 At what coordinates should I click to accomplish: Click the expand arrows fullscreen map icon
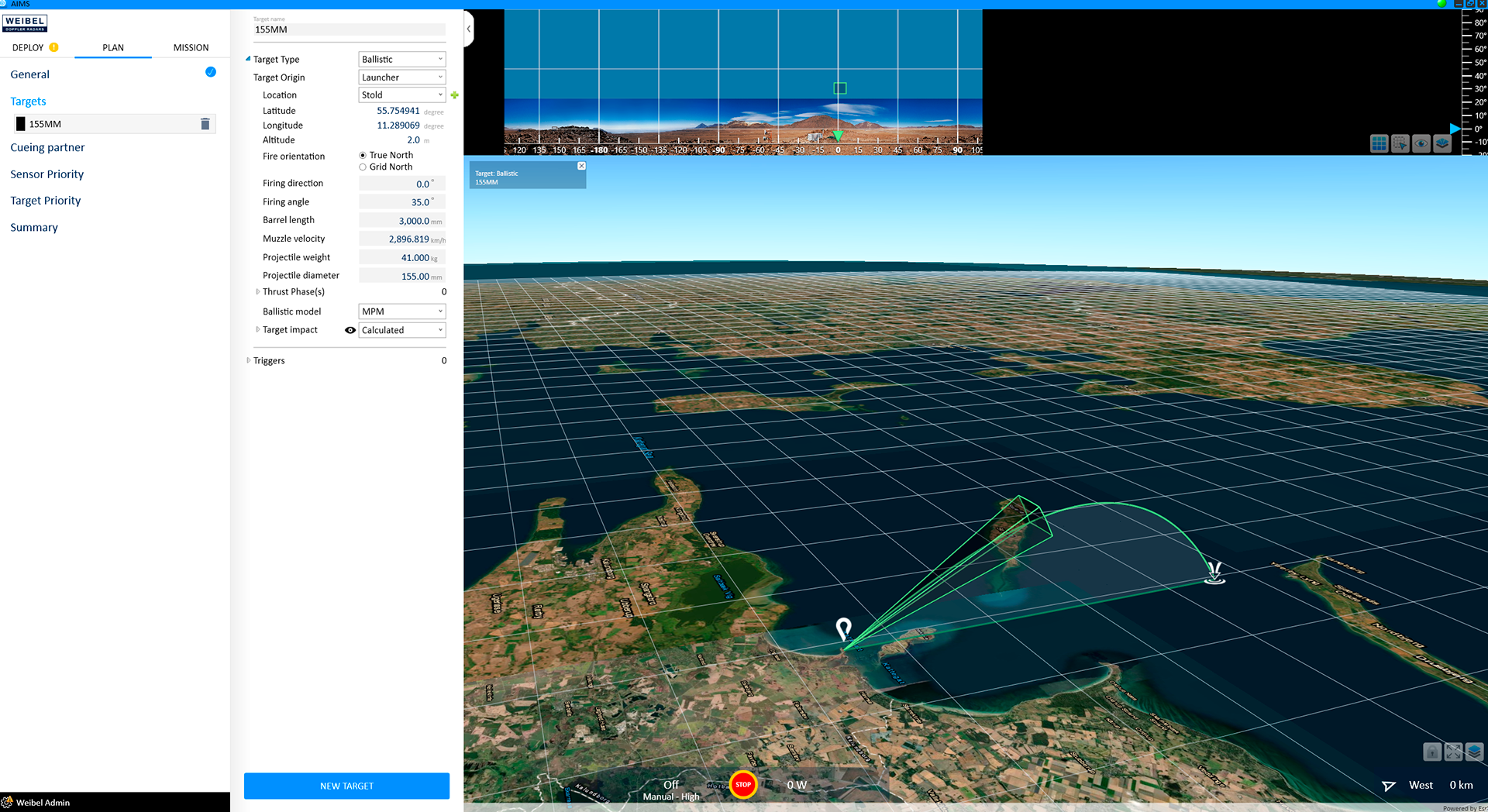click(1453, 752)
